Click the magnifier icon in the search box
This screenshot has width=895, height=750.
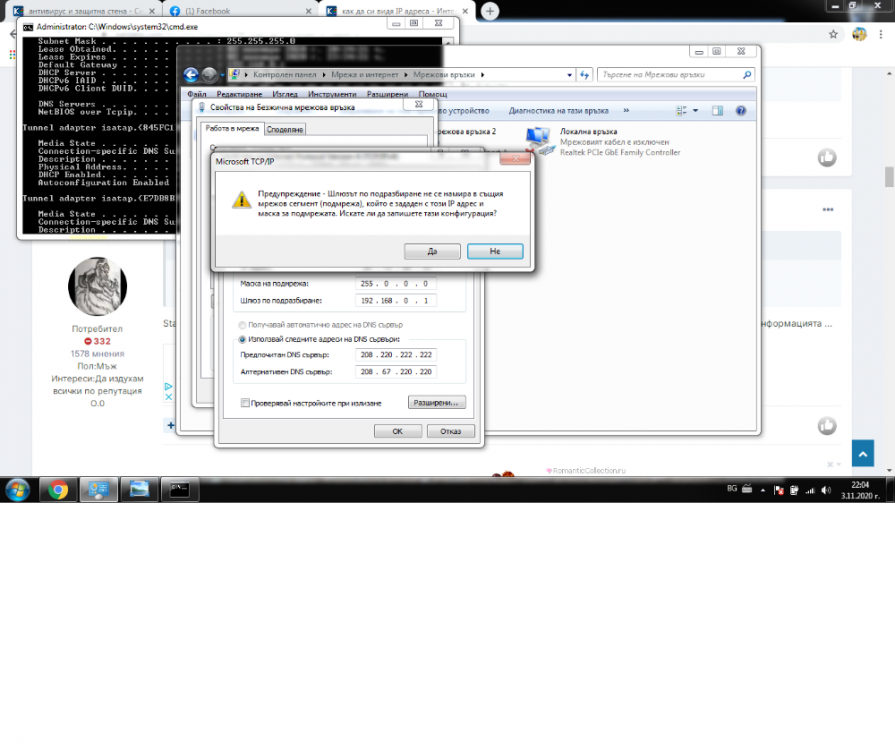click(x=747, y=75)
